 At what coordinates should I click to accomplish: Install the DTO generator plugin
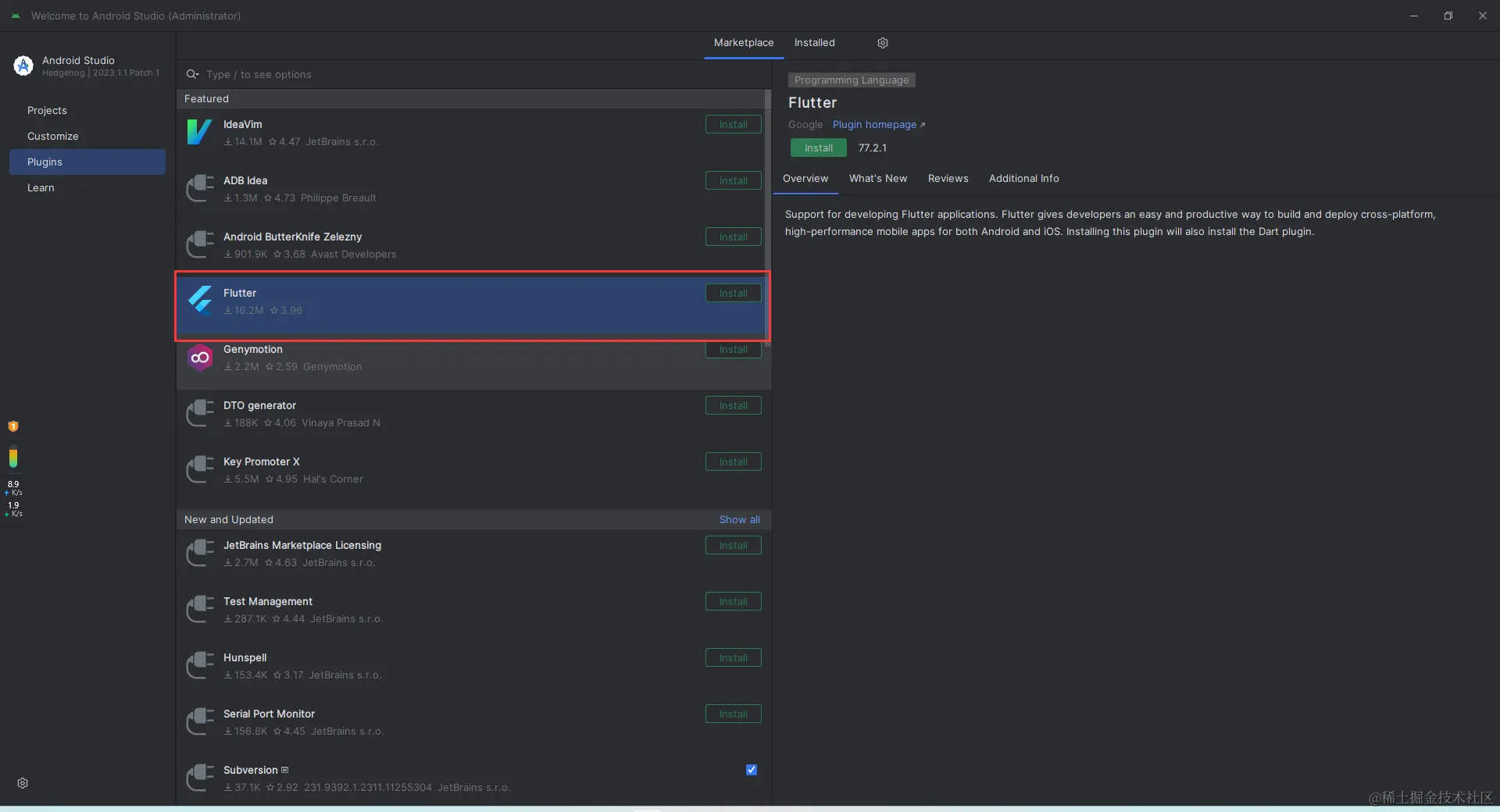pos(734,405)
